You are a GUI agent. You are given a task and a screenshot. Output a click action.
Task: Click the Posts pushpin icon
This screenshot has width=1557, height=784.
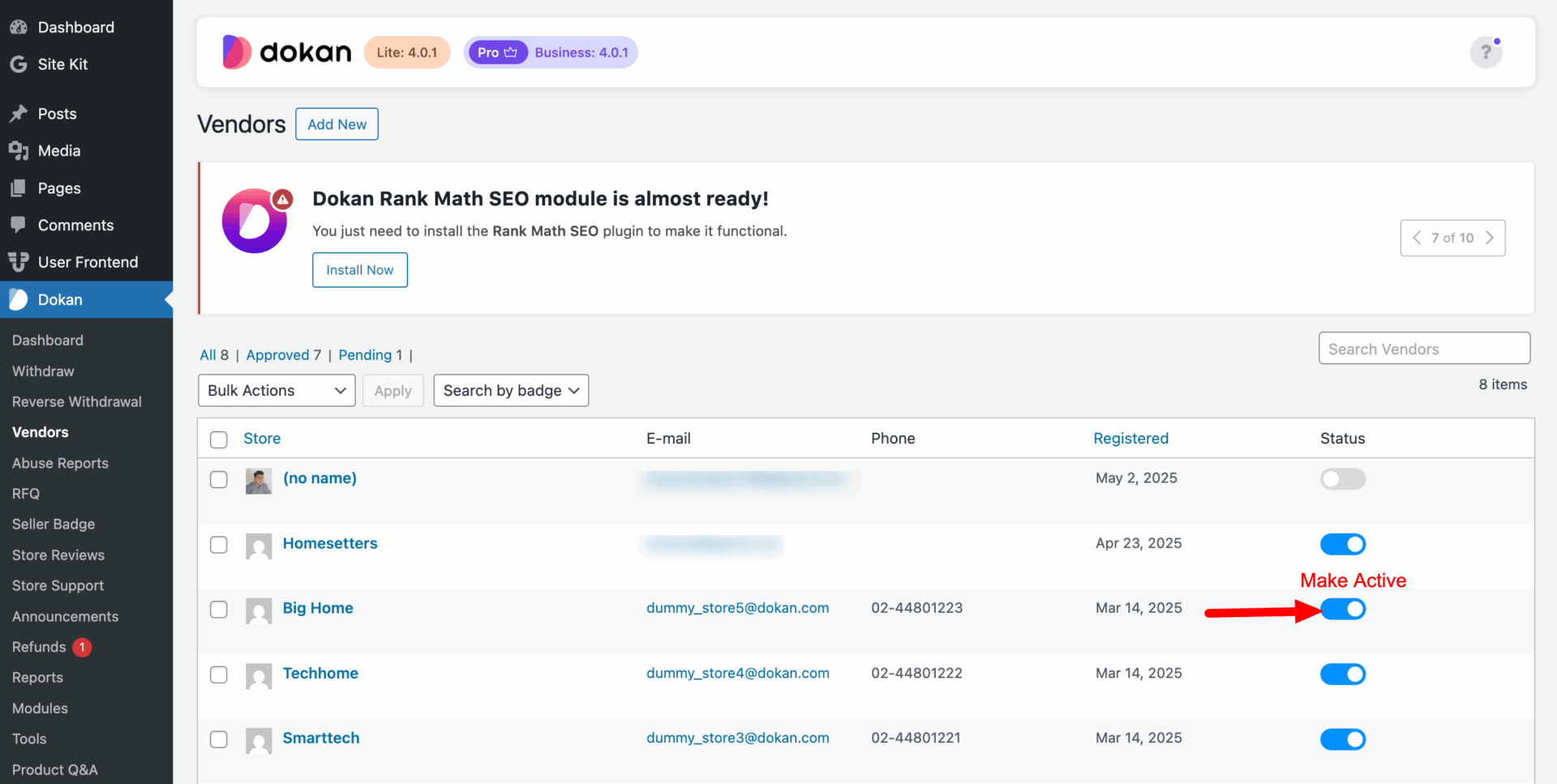19,114
